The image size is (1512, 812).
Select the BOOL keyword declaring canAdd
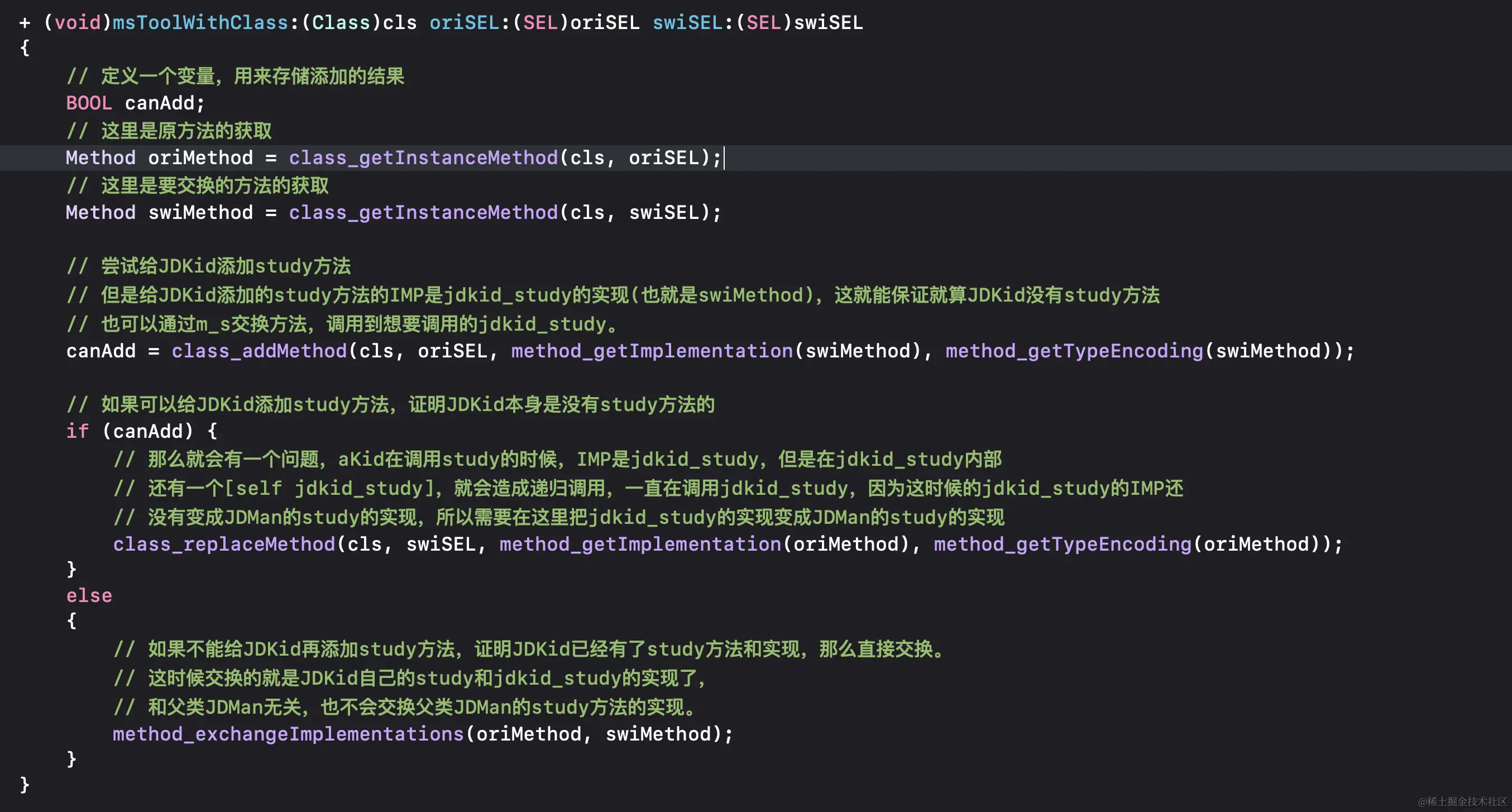click(88, 103)
